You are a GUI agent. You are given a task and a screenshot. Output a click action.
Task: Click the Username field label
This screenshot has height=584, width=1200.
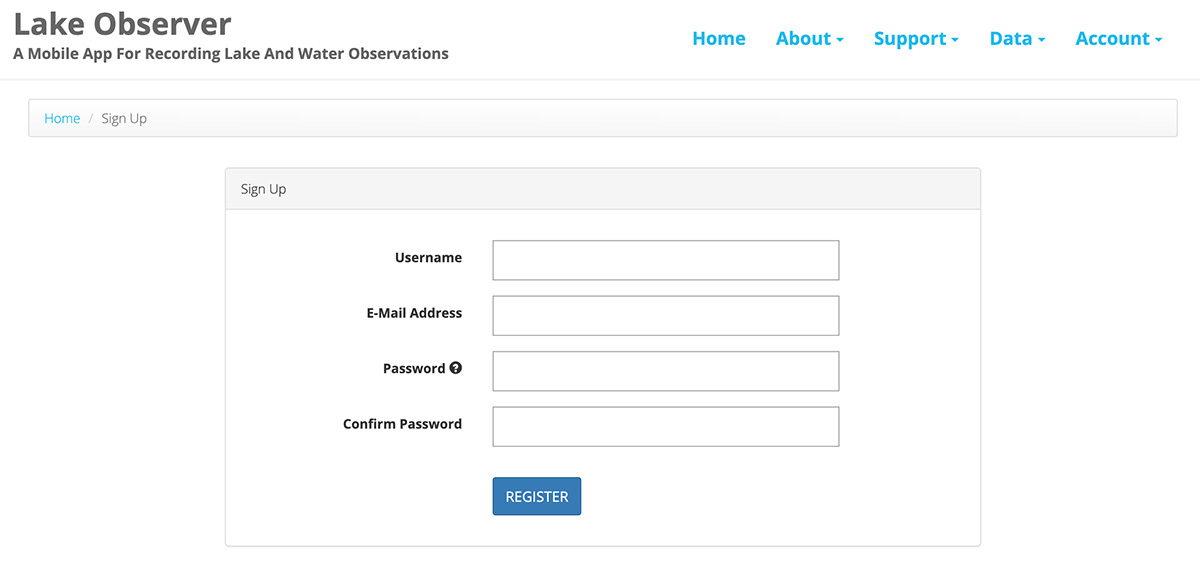click(428, 258)
